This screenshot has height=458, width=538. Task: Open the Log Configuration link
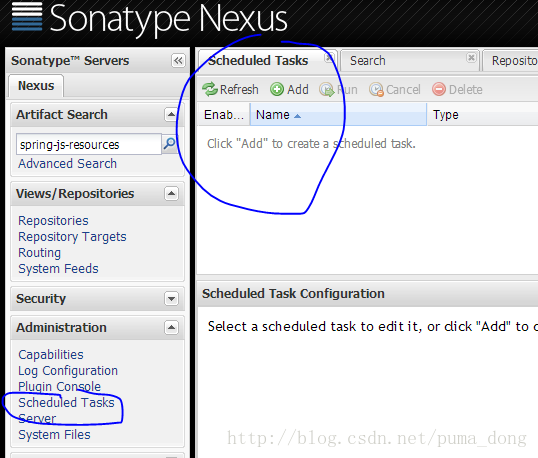(x=68, y=371)
